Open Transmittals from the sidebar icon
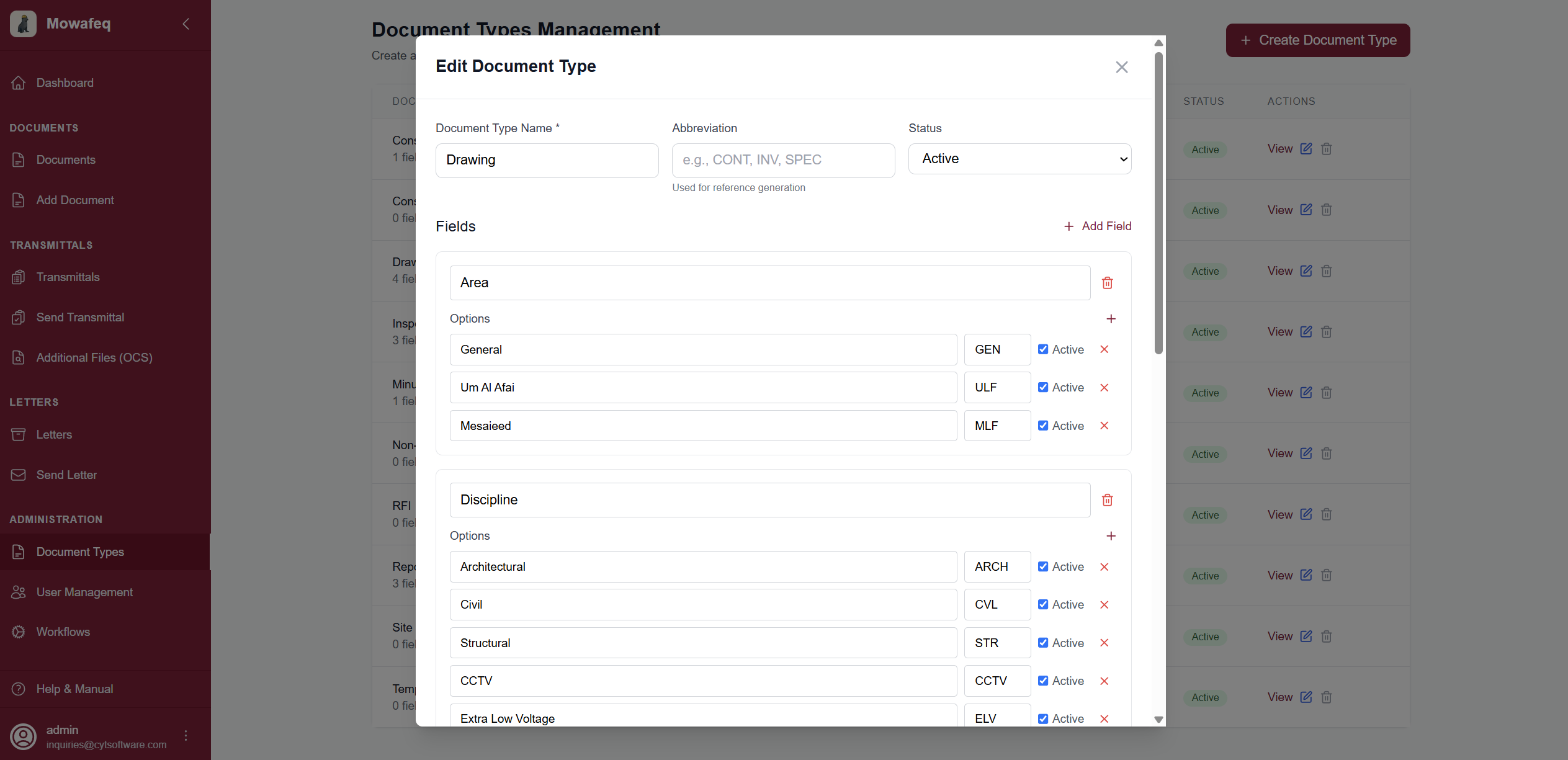Viewport: 1568px width, 760px height. pos(19,277)
